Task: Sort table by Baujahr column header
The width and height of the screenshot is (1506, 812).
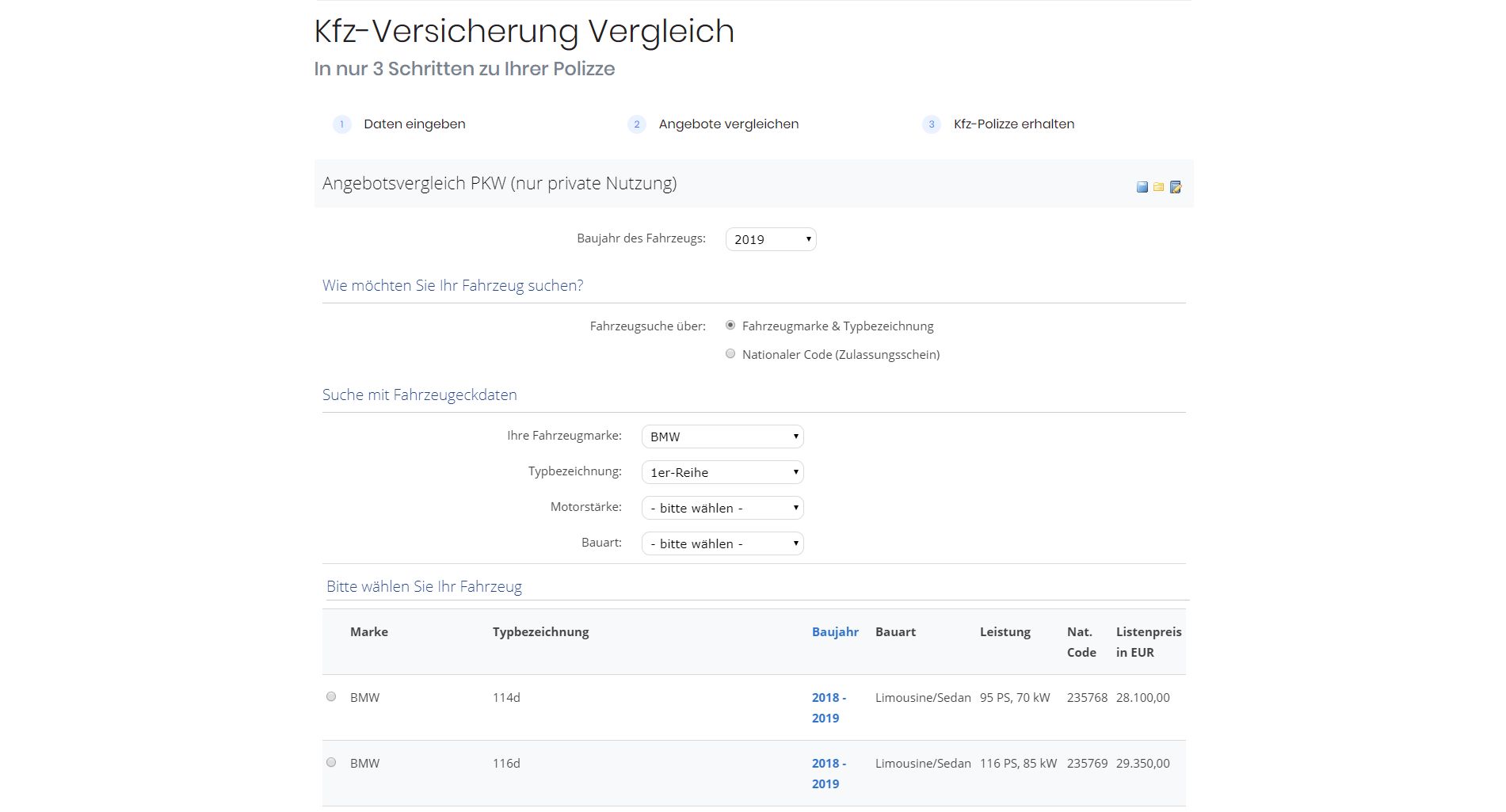Action: [x=835, y=632]
